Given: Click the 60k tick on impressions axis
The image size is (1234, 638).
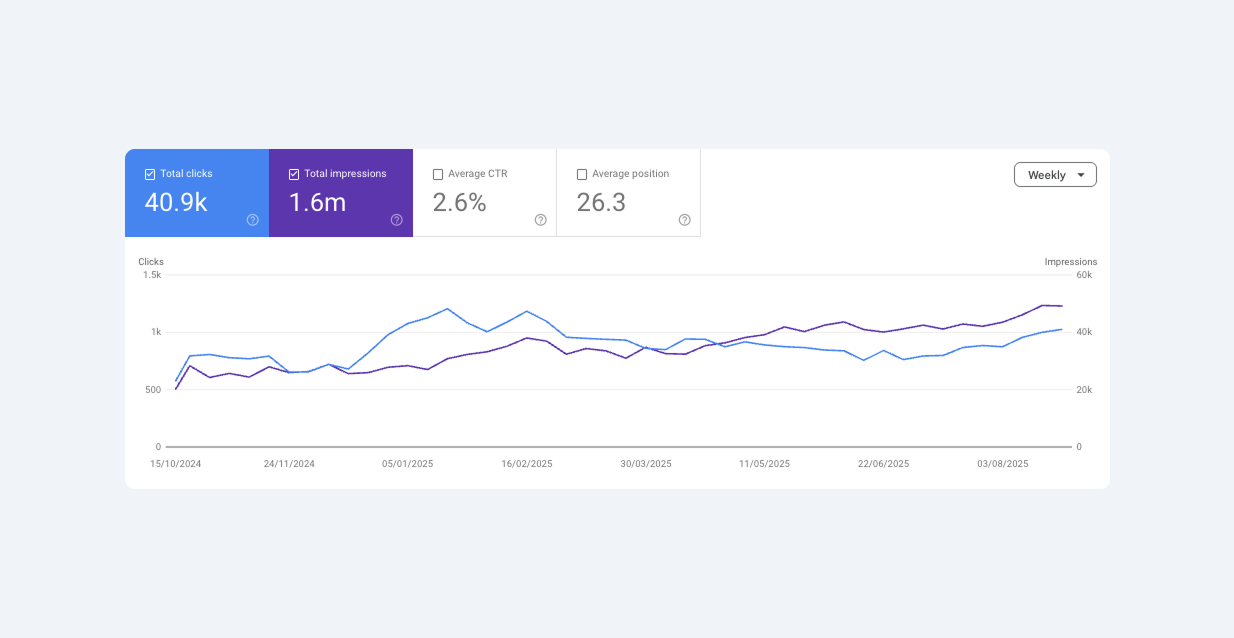Looking at the screenshot, I should coord(1083,275).
